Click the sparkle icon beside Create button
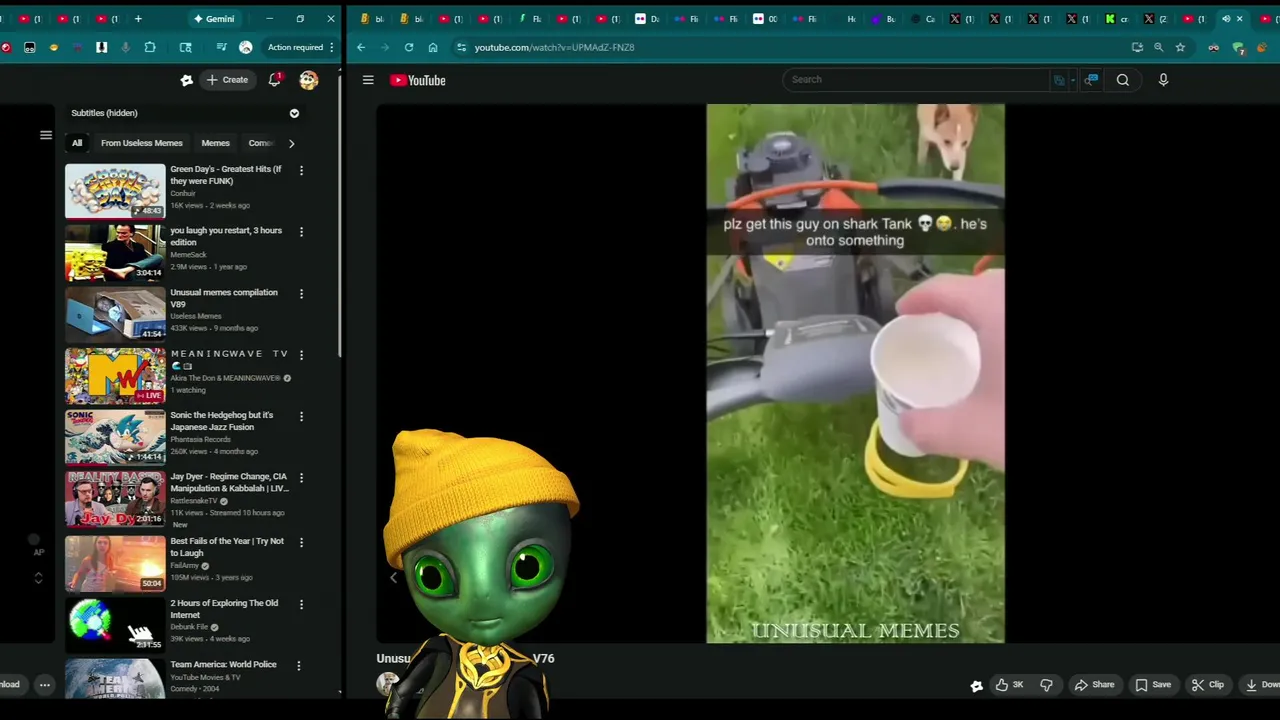This screenshot has height=720, width=1280. (186, 80)
